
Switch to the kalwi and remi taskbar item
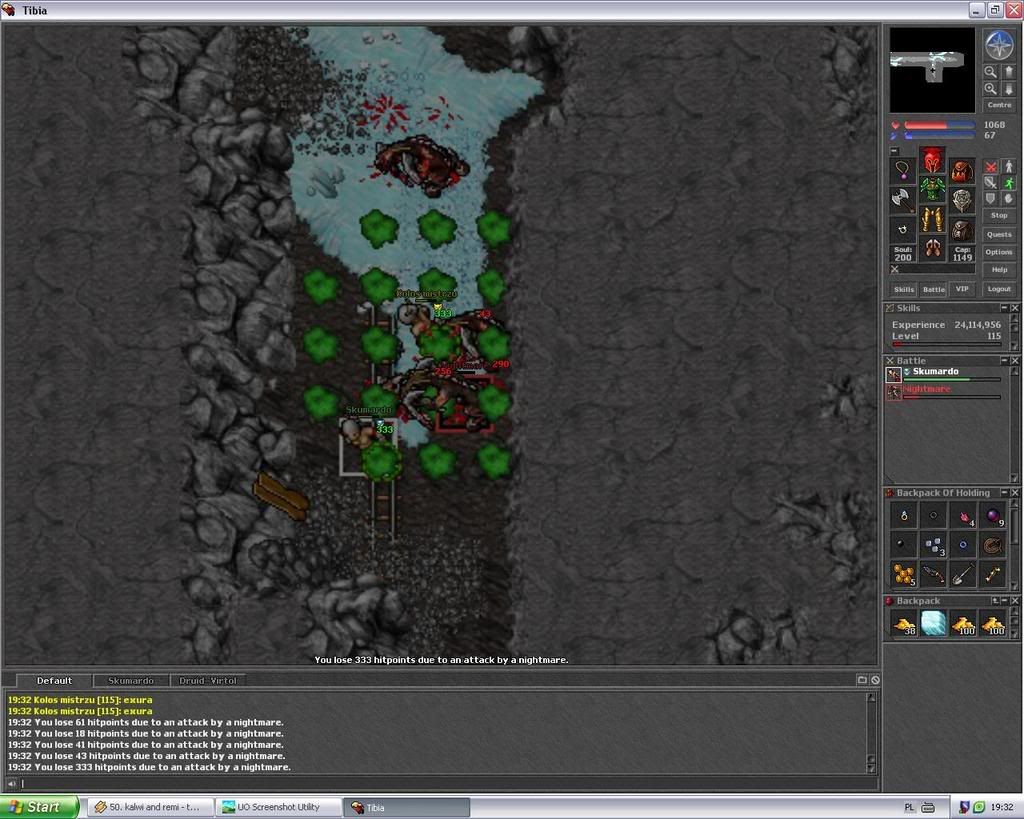pyautogui.click(x=150, y=807)
